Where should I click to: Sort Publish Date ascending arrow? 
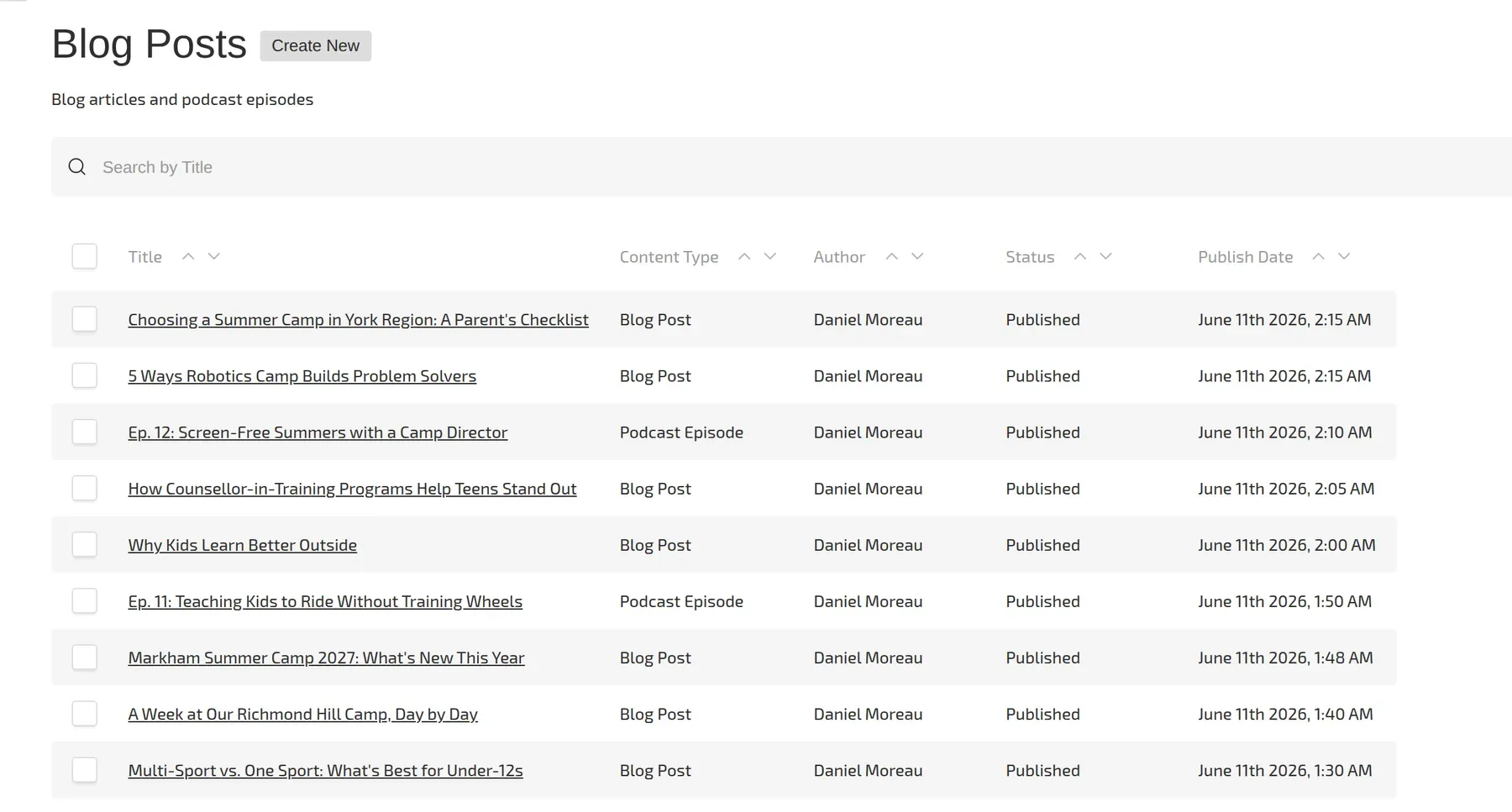(x=1319, y=256)
